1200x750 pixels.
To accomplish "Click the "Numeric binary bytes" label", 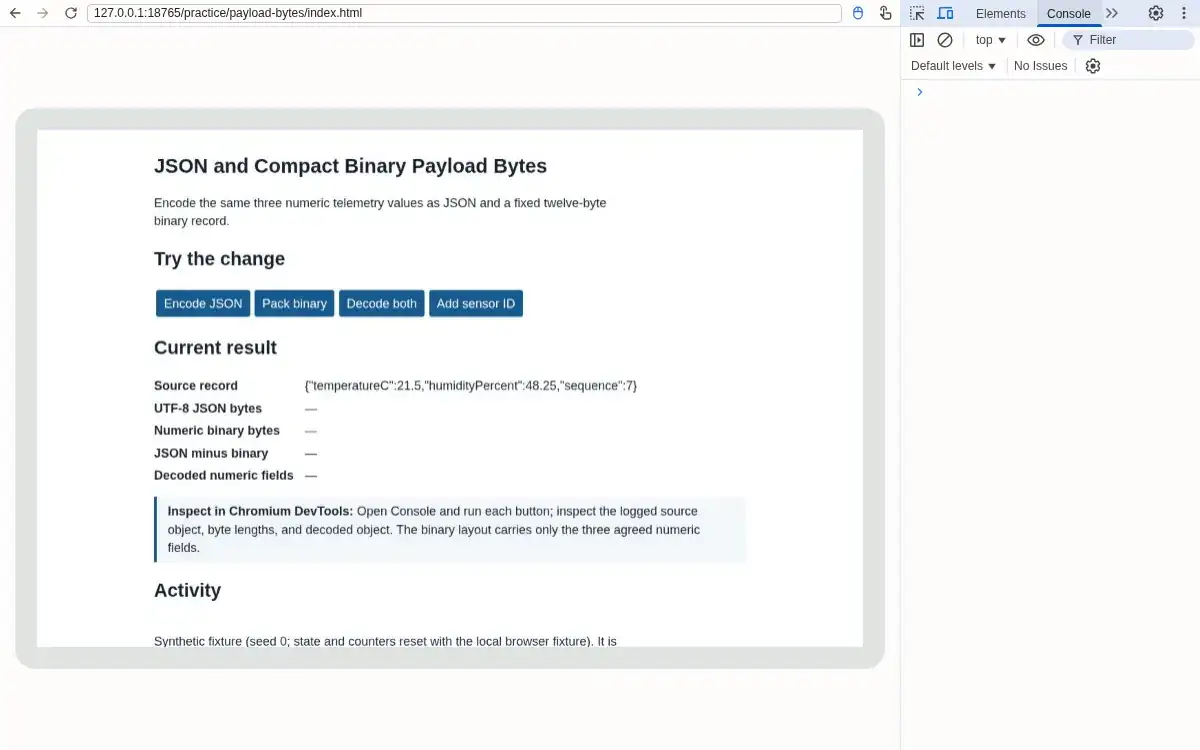I will 217,430.
